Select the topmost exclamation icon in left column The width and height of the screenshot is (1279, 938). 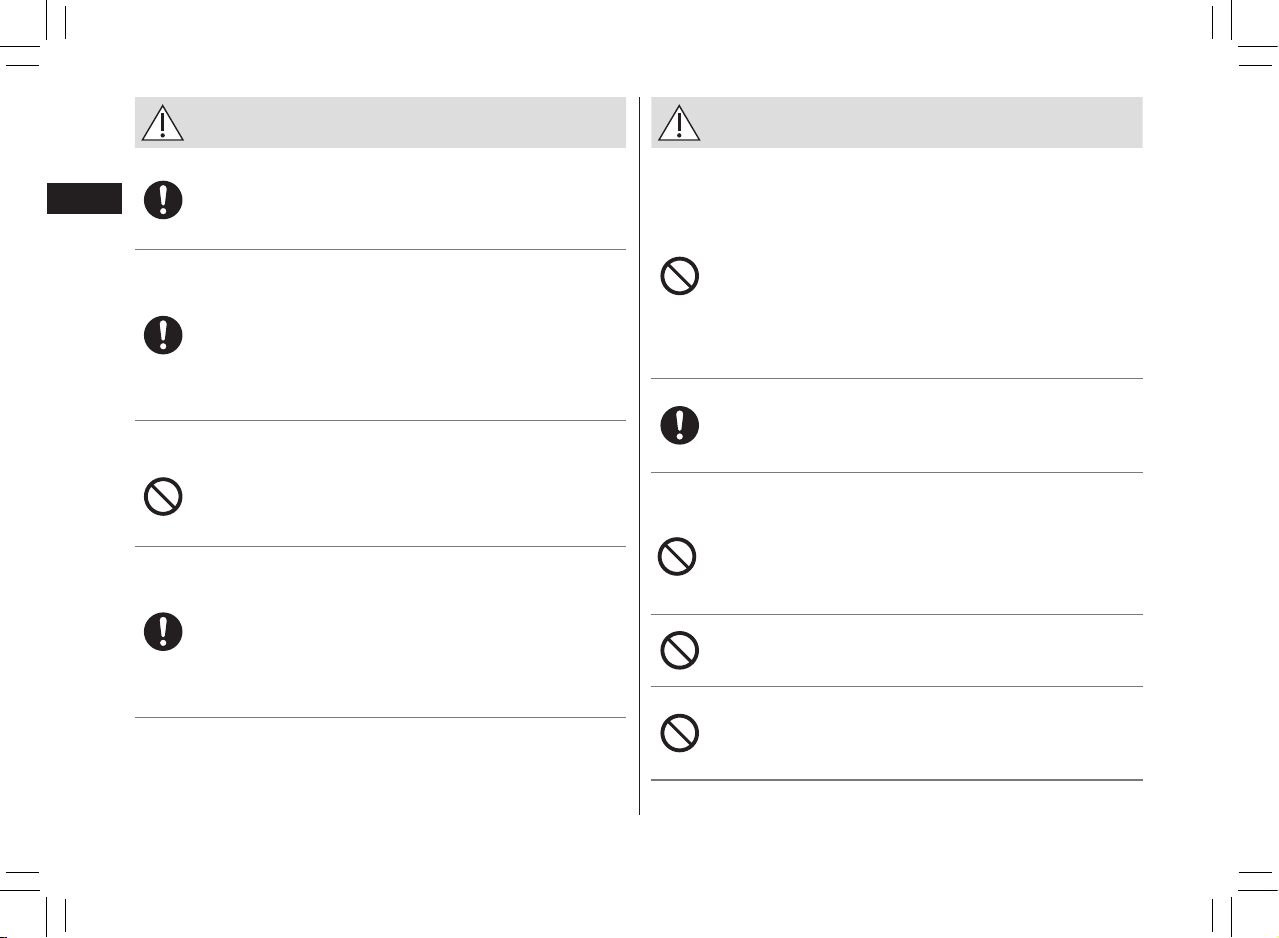[x=163, y=200]
